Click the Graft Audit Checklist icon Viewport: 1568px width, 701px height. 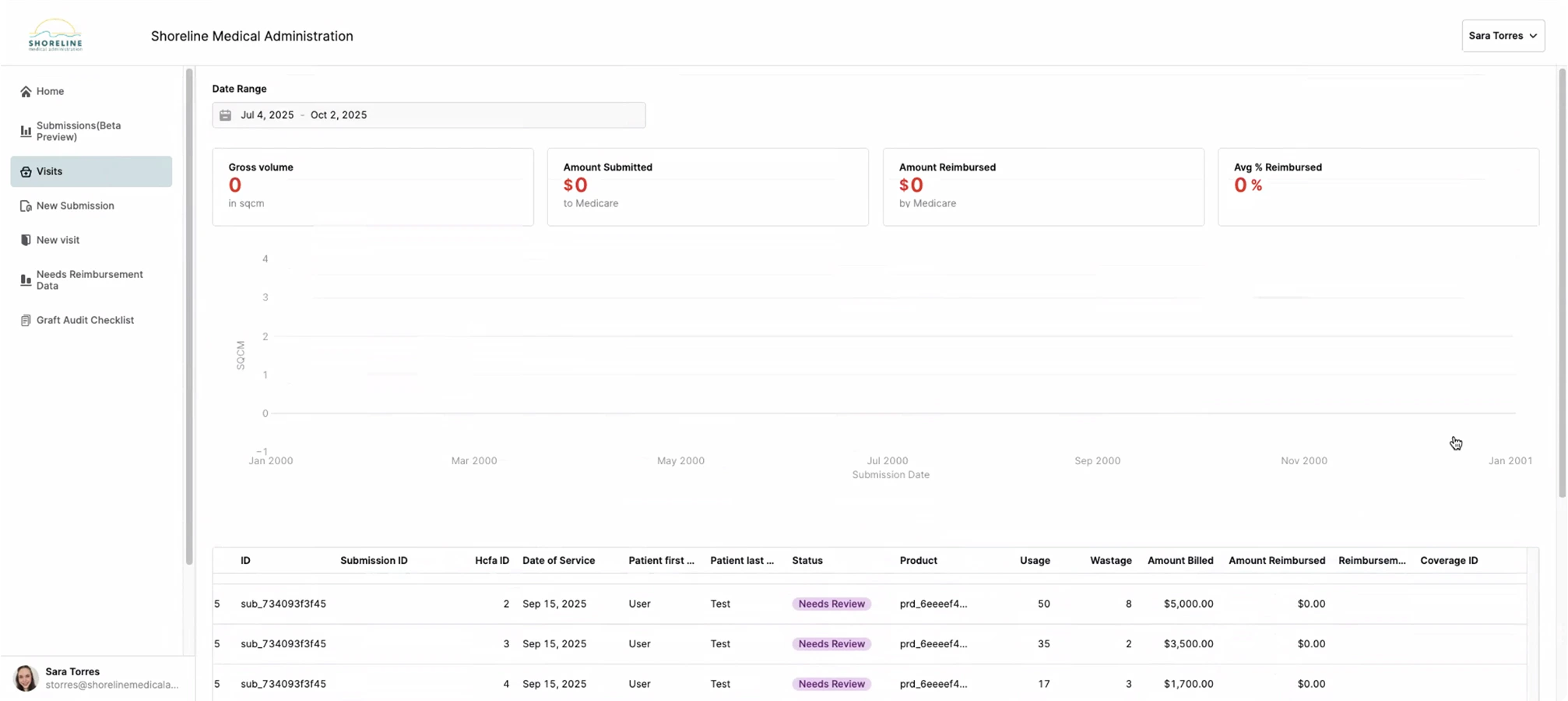coord(26,321)
